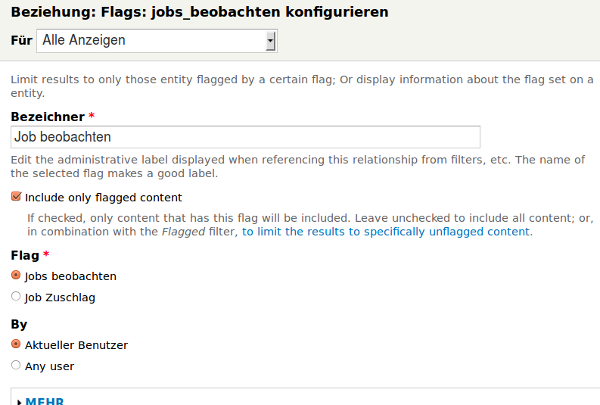Click into the Bezeichner text field

click(245, 136)
